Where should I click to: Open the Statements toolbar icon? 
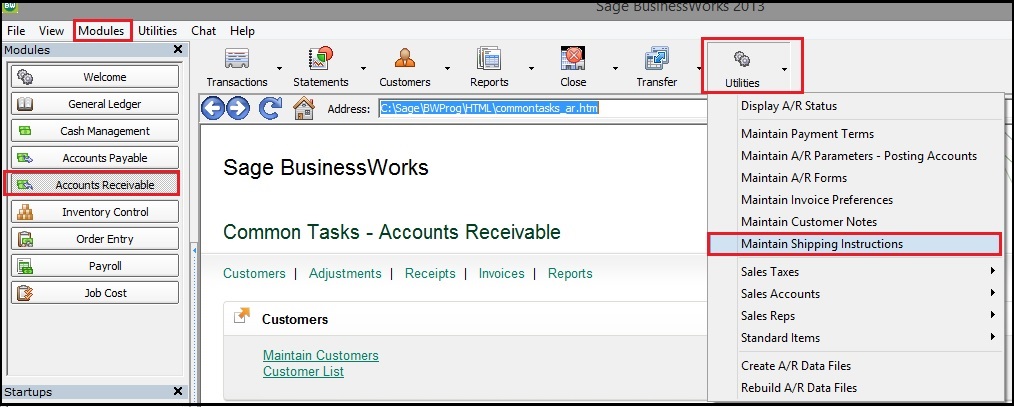320,60
